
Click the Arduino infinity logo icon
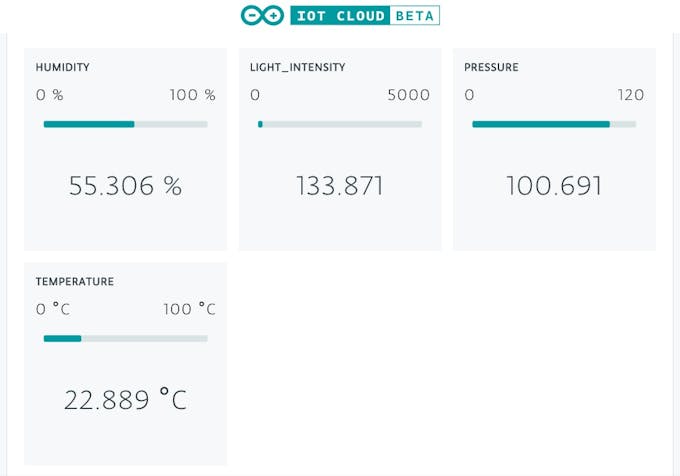coord(262,16)
